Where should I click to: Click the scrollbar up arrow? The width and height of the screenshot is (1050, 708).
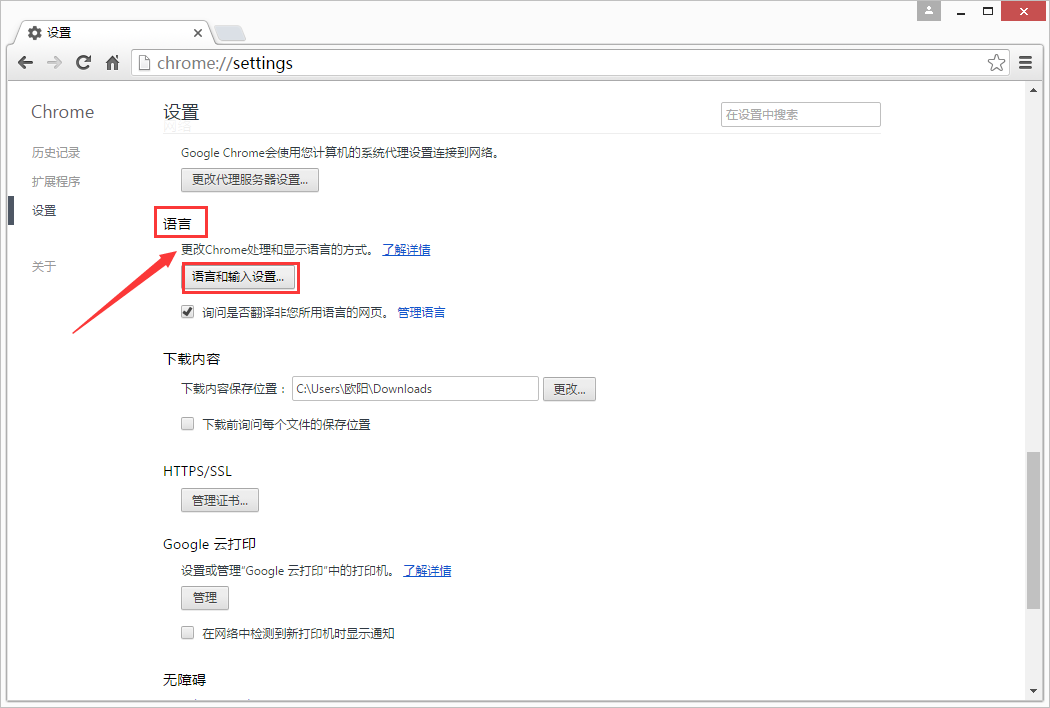click(1034, 90)
